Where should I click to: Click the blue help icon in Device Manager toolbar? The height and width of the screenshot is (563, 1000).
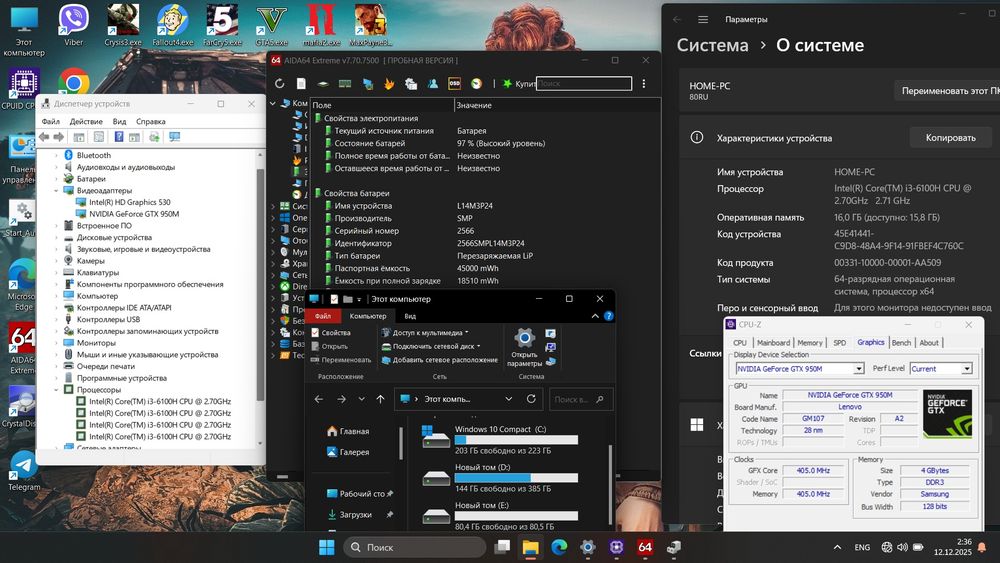pos(119,137)
